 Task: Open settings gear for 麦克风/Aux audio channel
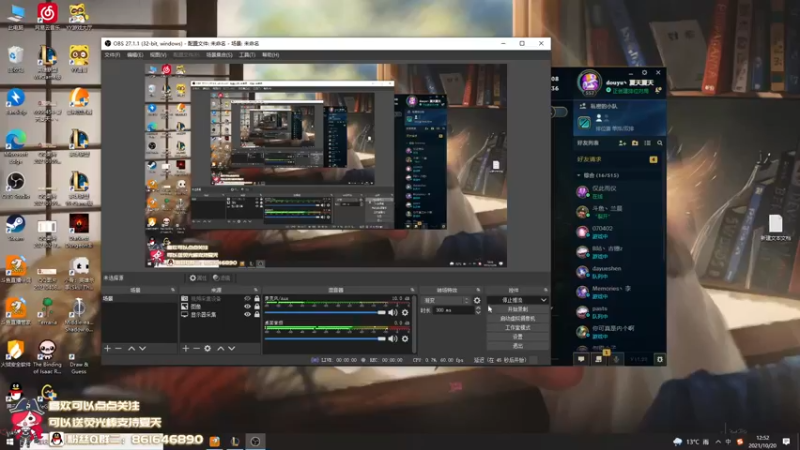click(x=405, y=312)
